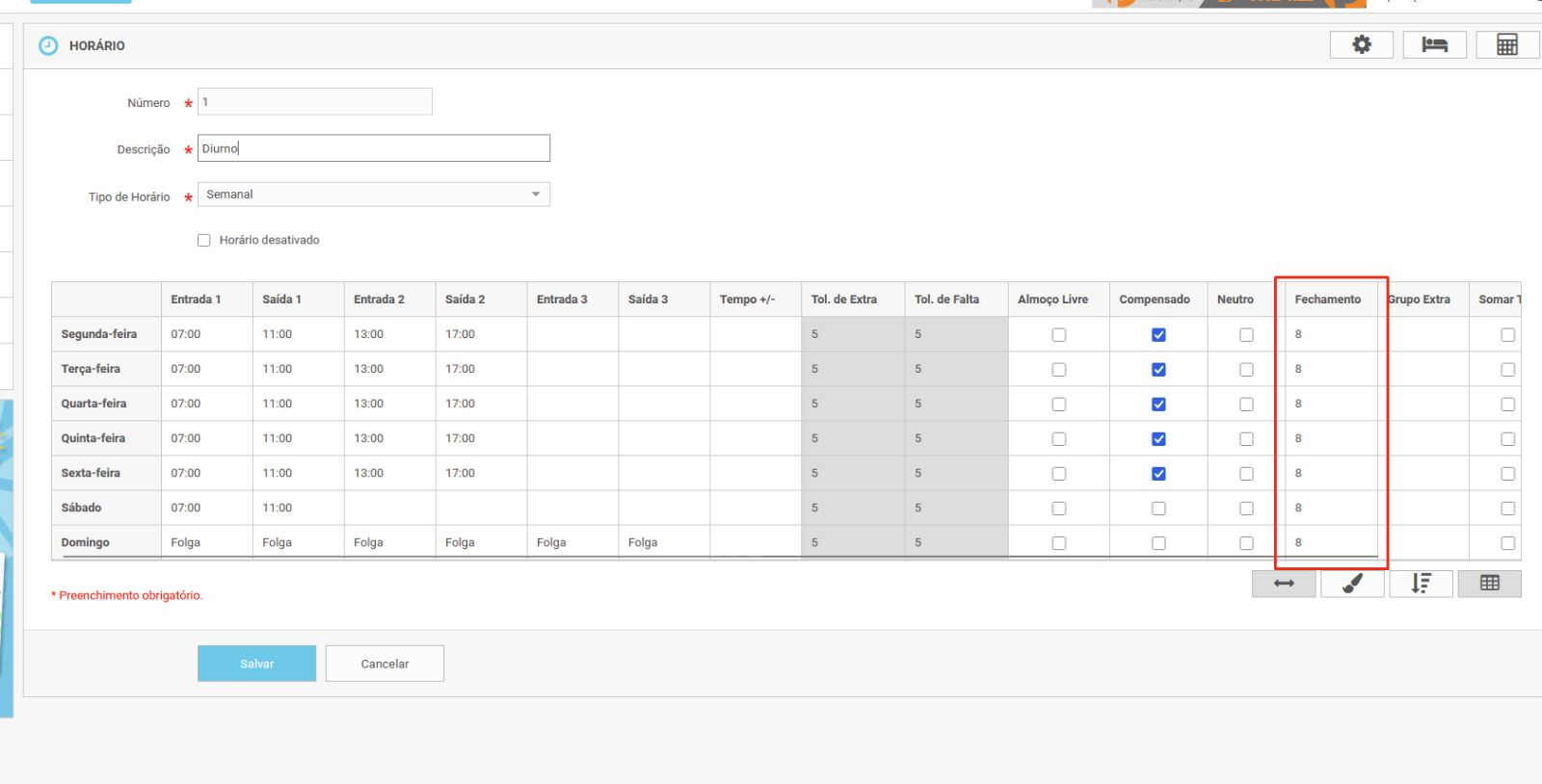This screenshot has height=784, width=1542.
Task: Click the table grid icon button
Action: pos(1489,584)
